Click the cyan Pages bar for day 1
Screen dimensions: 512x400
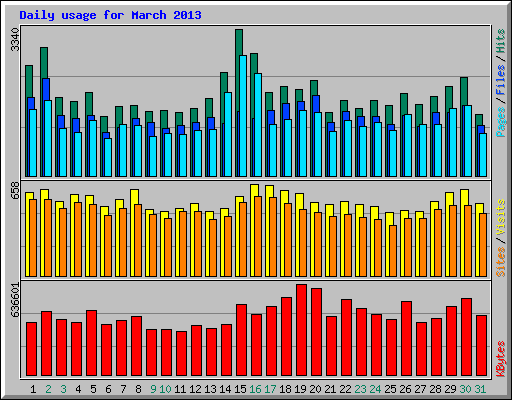[x=33, y=143]
